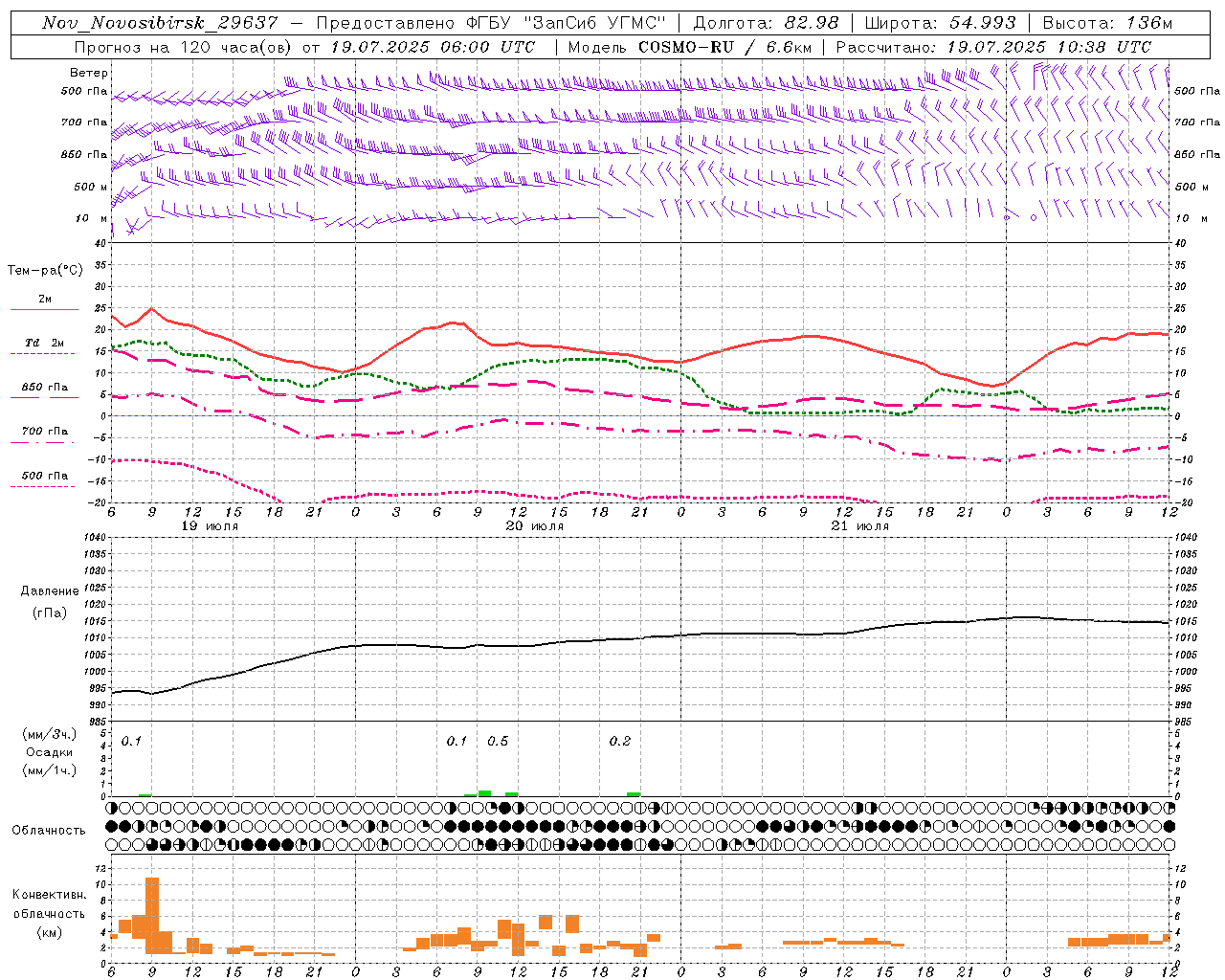Click the tallest orange convective cloud bar
This screenshot has width=1225, height=980.
[152, 915]
